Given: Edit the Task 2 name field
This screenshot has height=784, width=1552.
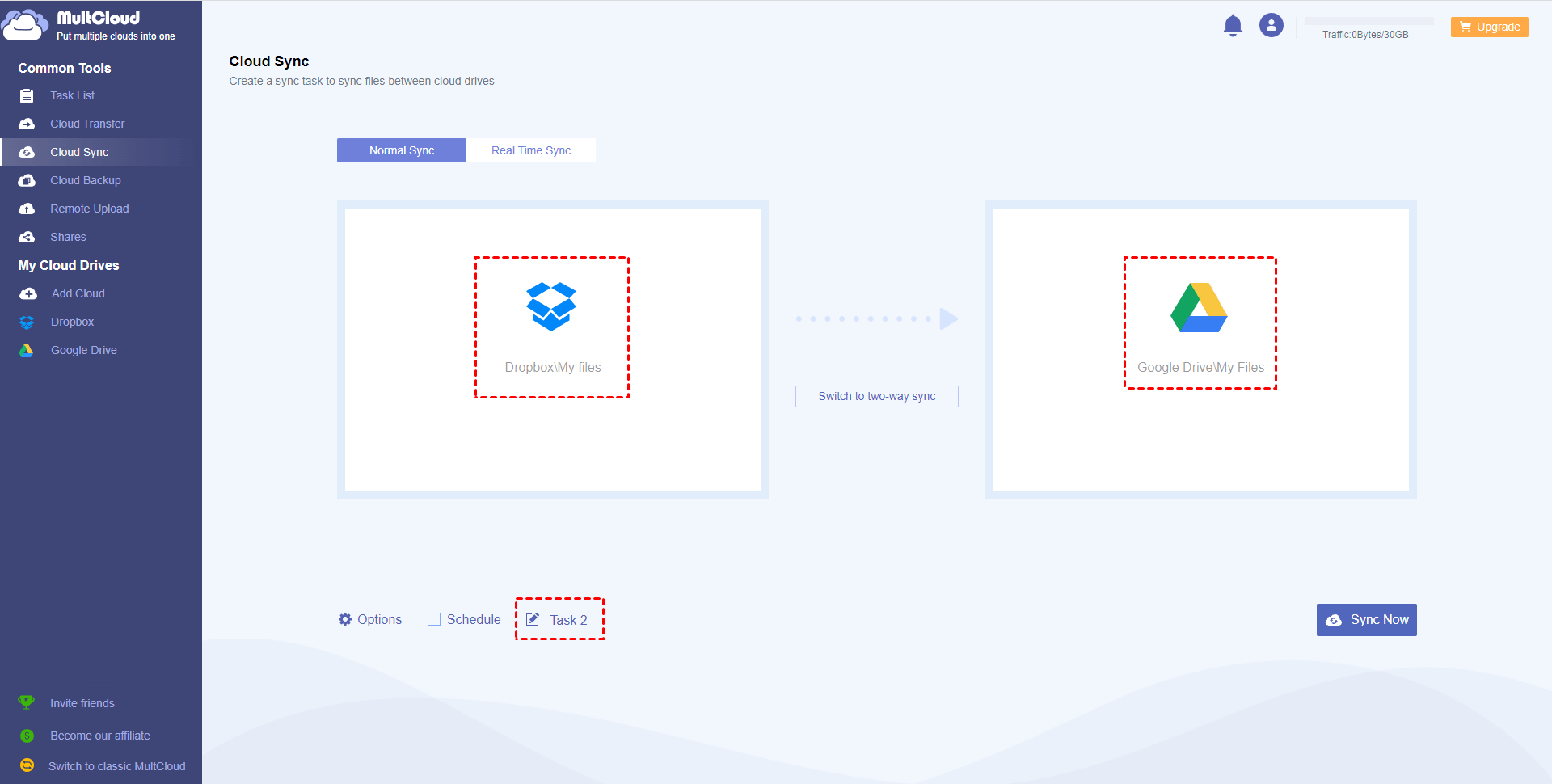Looking at the screenshot, I should coord(569,620).
